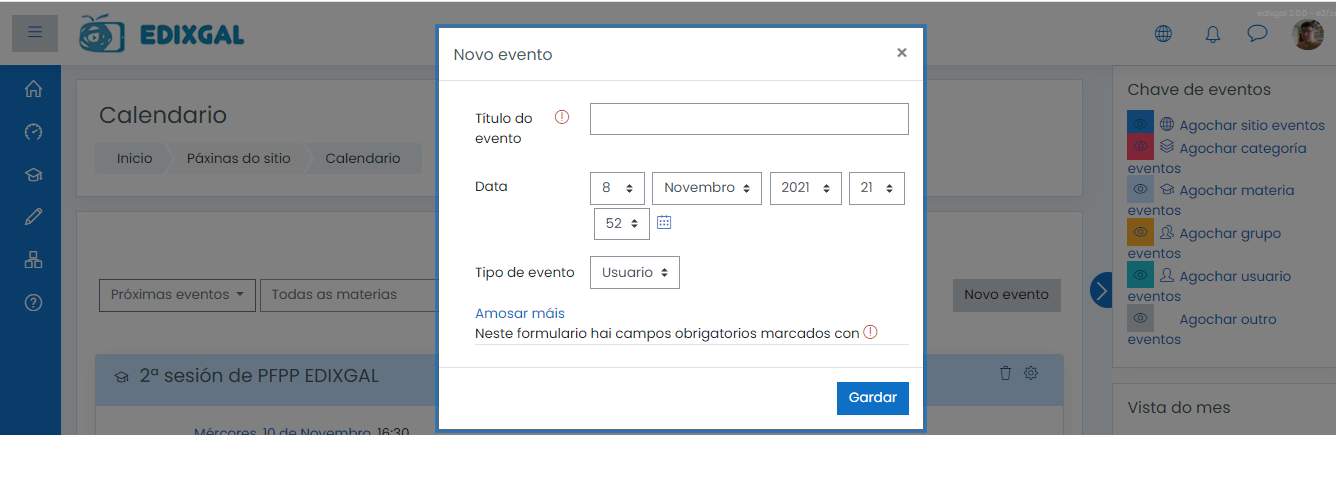Delete event using the trash icon
The image size is (1336, 483).
pos(1006,373)
